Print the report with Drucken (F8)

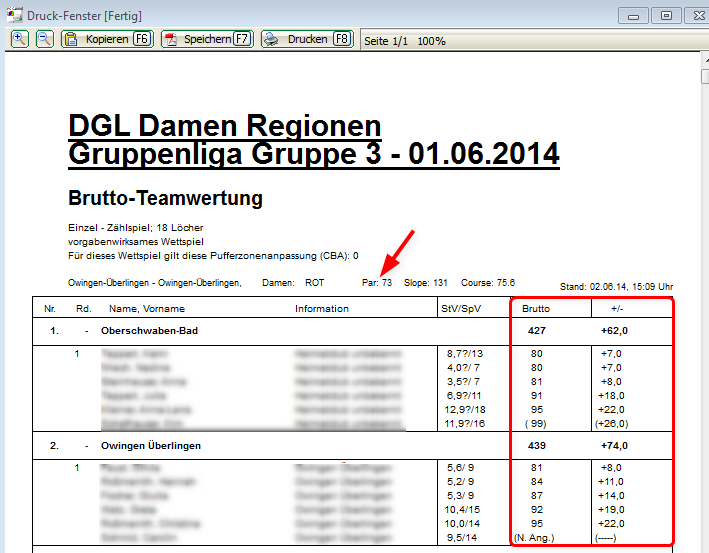pyautogui.click(x=307, y=39)
